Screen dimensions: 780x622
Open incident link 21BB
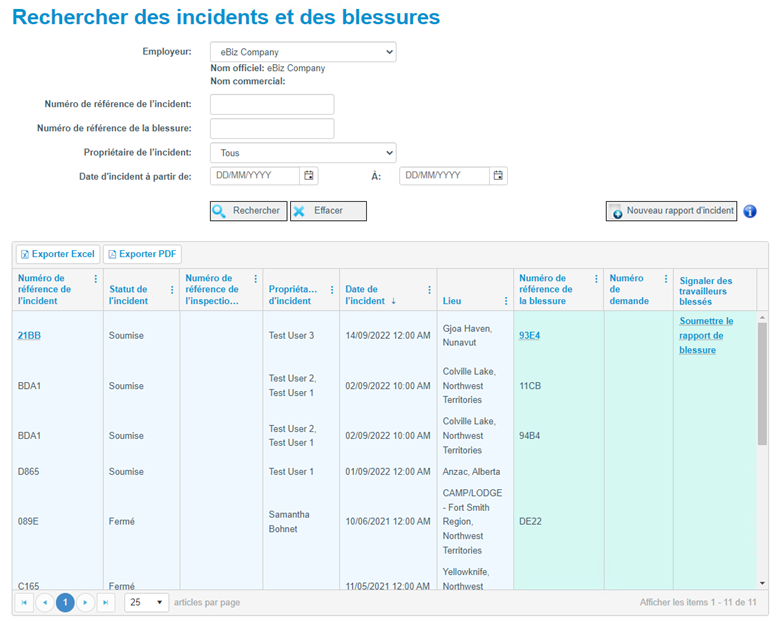tap(29, 336)
